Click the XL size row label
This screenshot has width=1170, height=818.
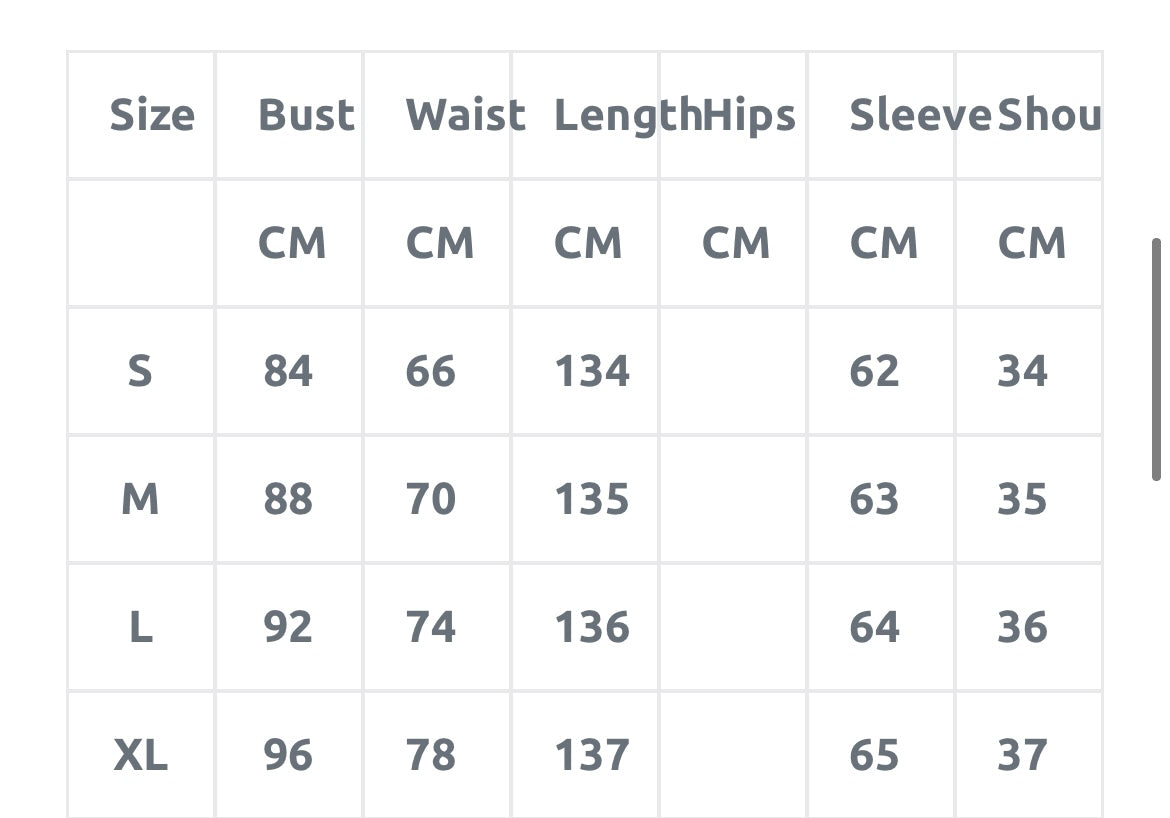tap(140, 755)
